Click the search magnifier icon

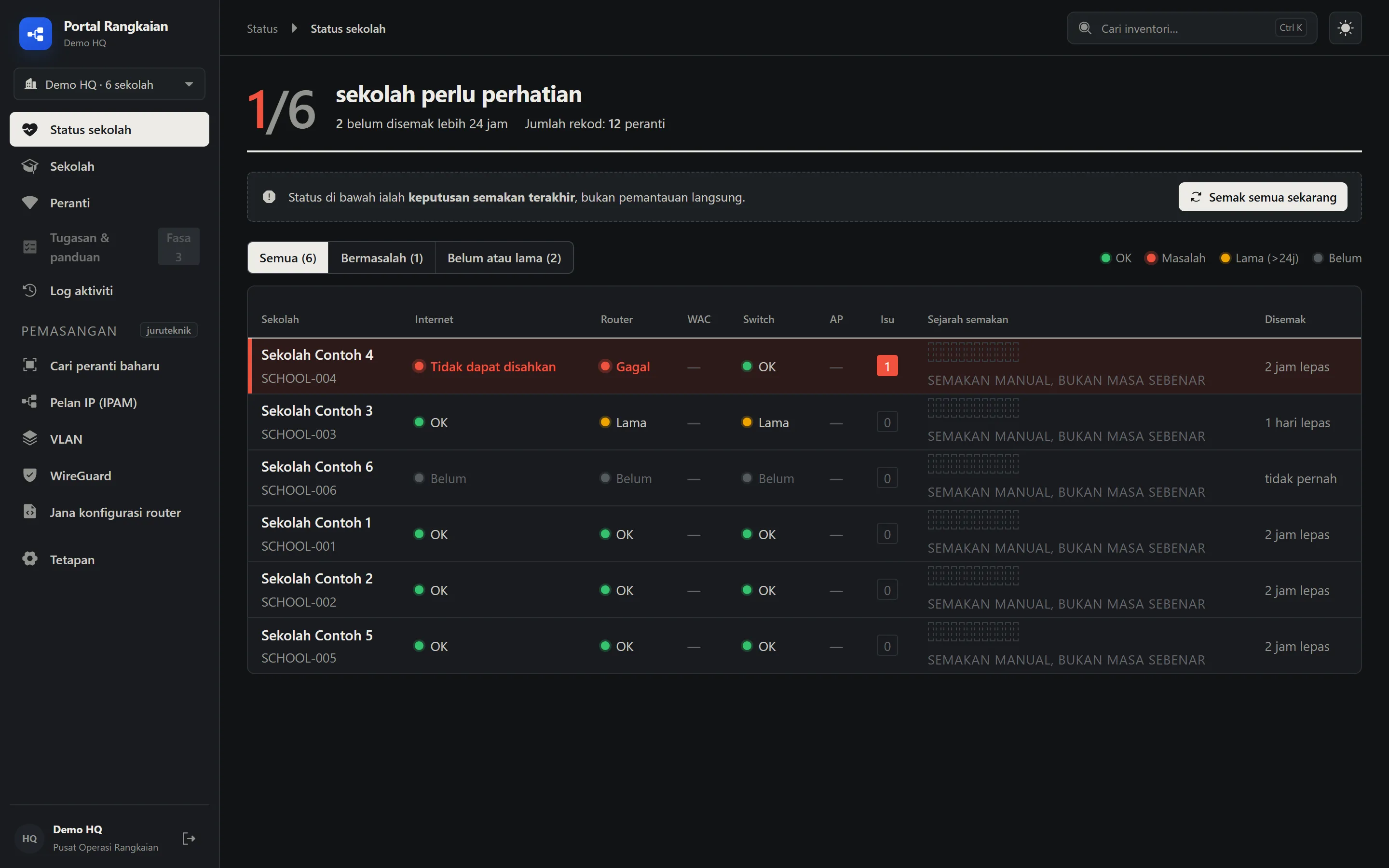point(1085,28)
